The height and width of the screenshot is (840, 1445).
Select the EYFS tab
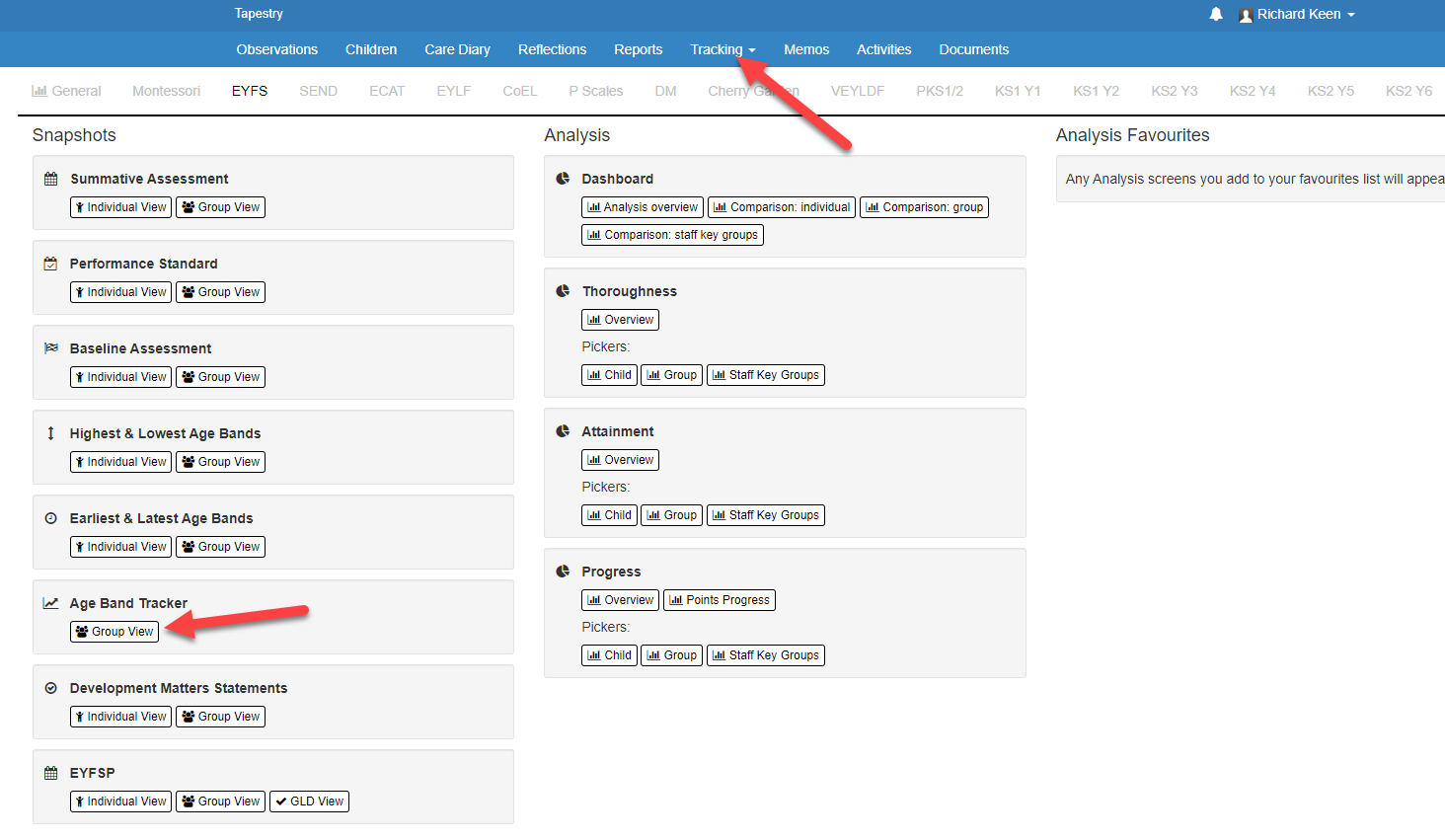[x=250, y=91]
